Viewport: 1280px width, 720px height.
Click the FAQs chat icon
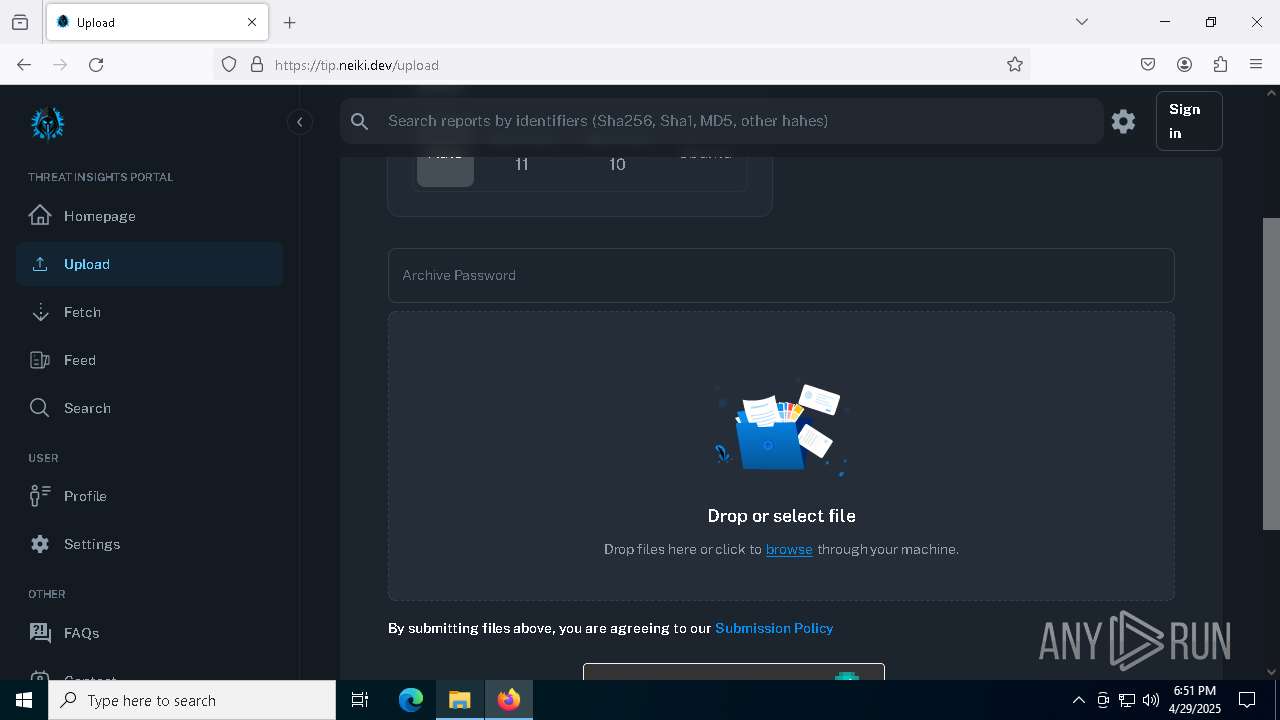click(x=40, y=632)
